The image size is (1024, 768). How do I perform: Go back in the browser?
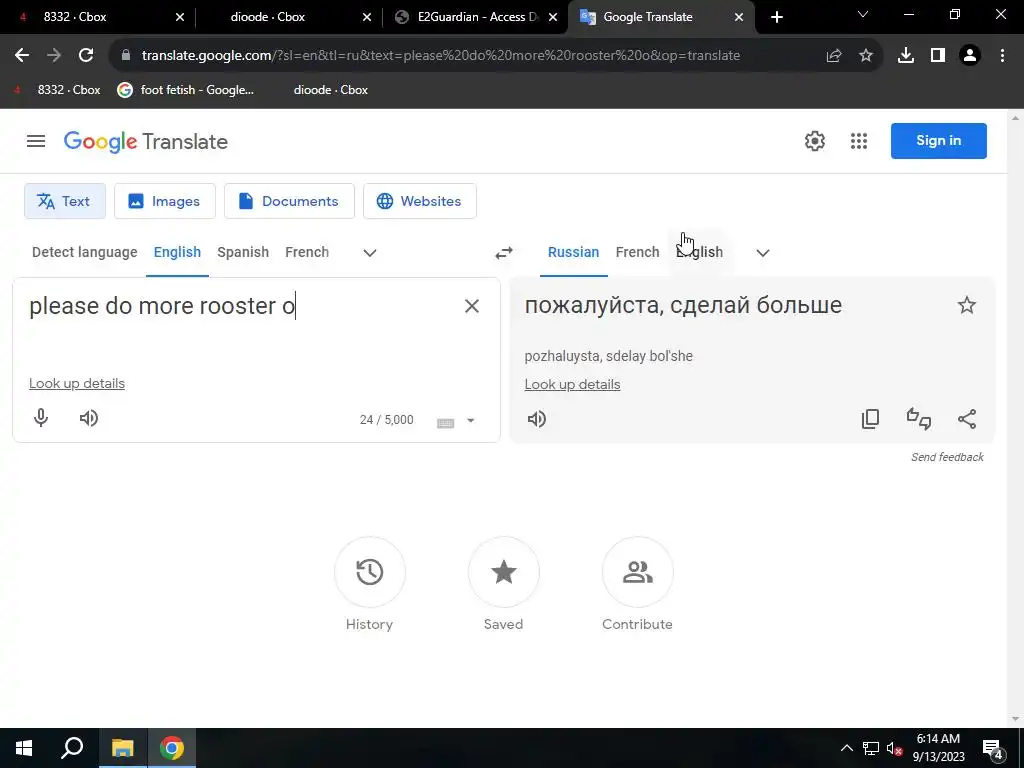[22, 56]
